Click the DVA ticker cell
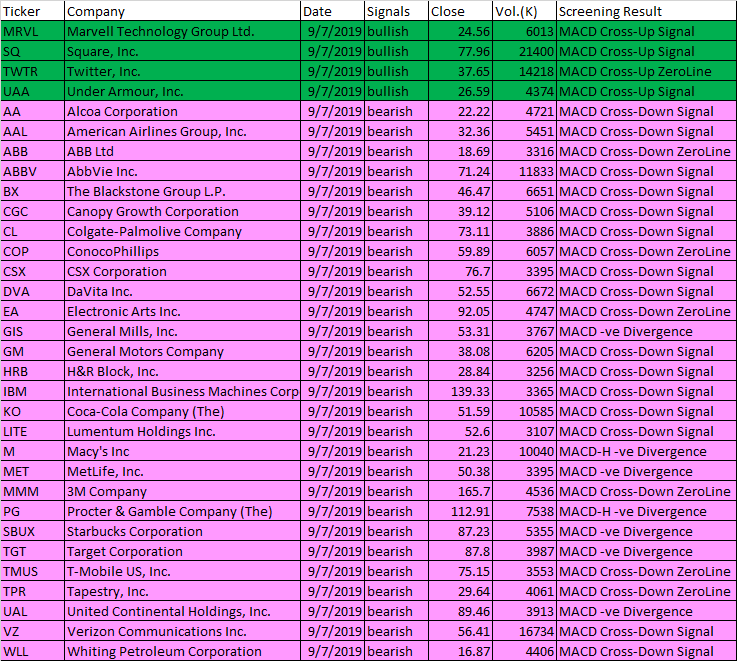737x661 pixels. pyautogui.click(x=32, y=291)
